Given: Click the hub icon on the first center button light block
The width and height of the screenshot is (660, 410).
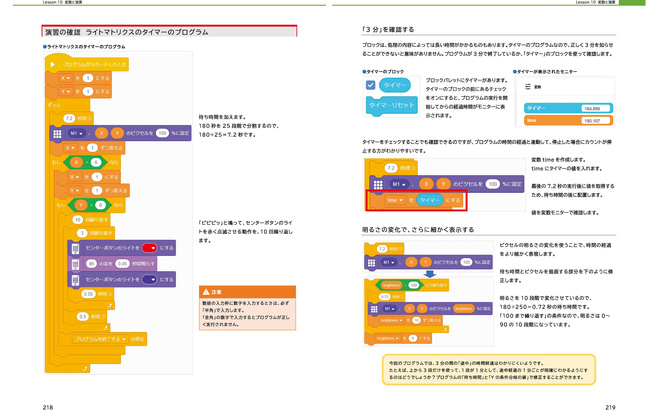Looking at the screenshot, I should [77, 248].
